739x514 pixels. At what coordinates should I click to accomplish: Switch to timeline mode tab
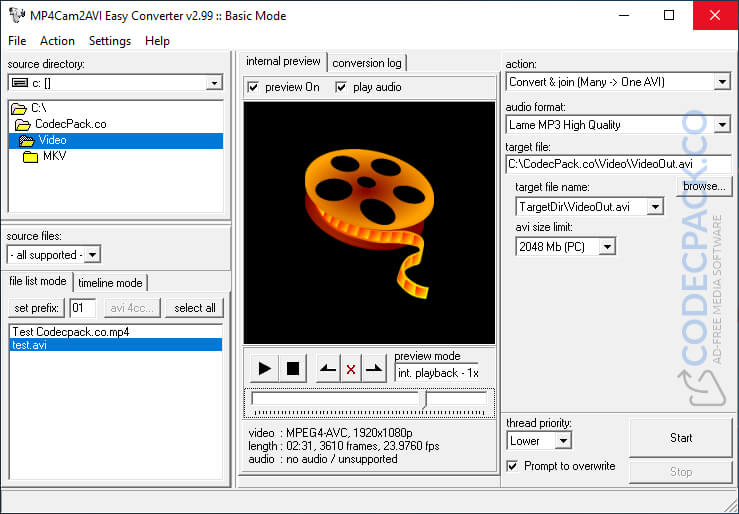pos(110,283)
